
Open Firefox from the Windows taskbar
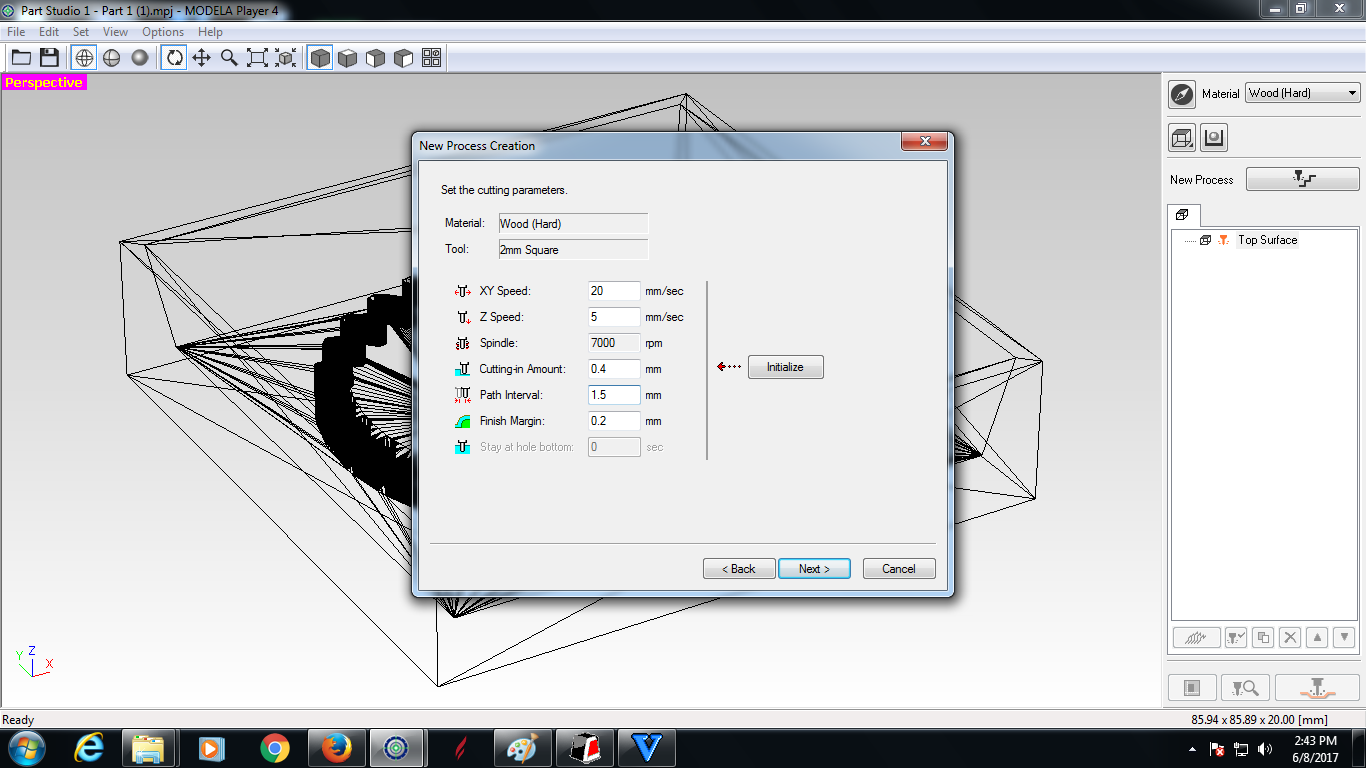336,748
